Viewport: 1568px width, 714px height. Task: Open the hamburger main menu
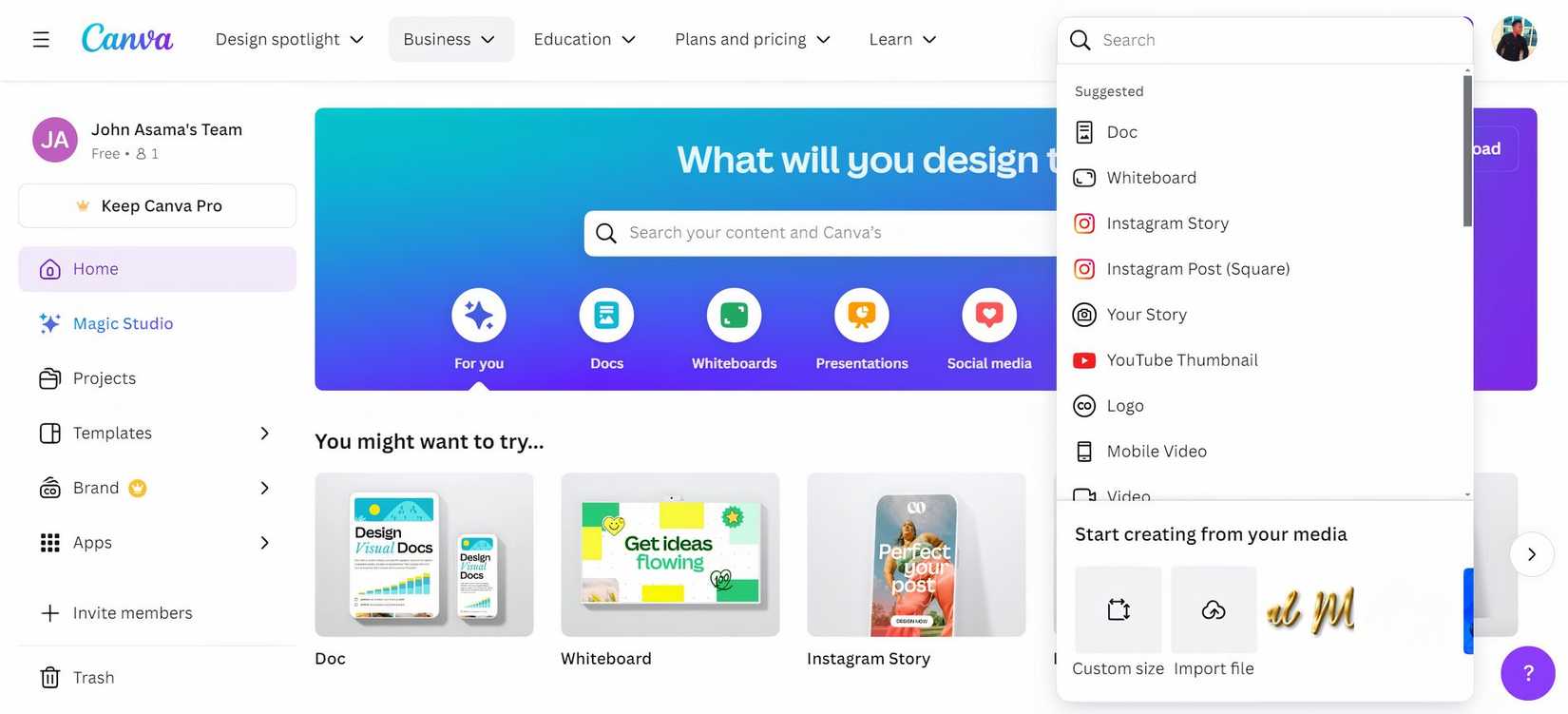click(x=41, y=39)
